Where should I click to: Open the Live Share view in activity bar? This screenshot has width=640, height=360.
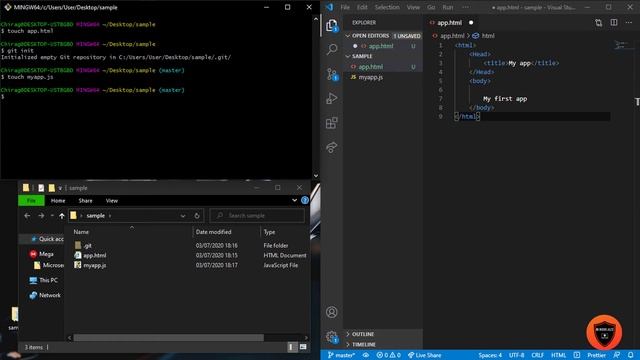332,147
